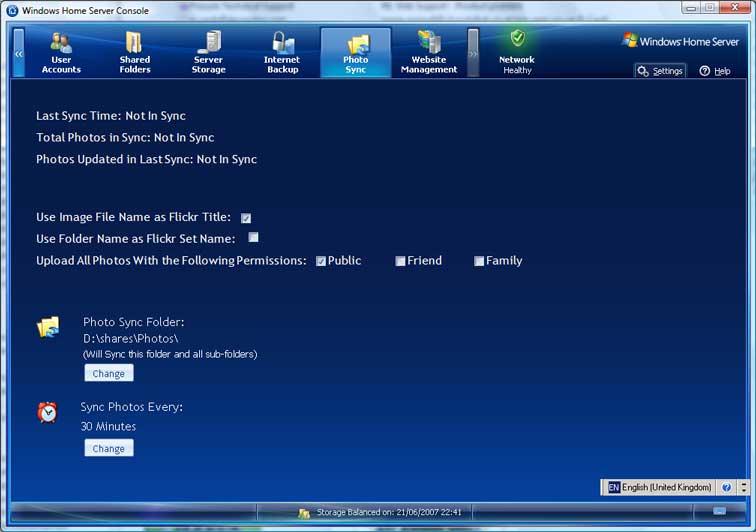Click Photos Updated in Last Sync line

(x=147, y=159)
